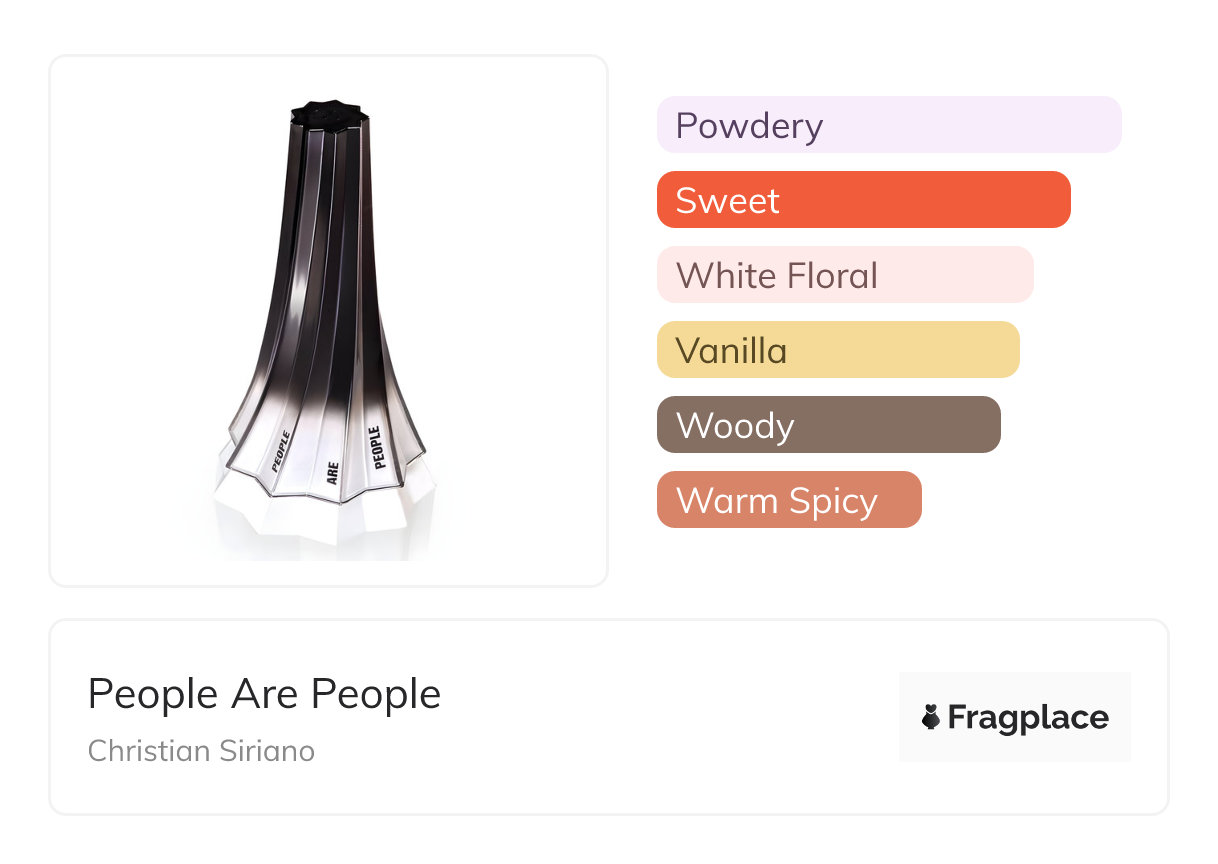Click the Christian Siriano designer name
This screenshot has width=1218, height=864.
pos(201,750)
